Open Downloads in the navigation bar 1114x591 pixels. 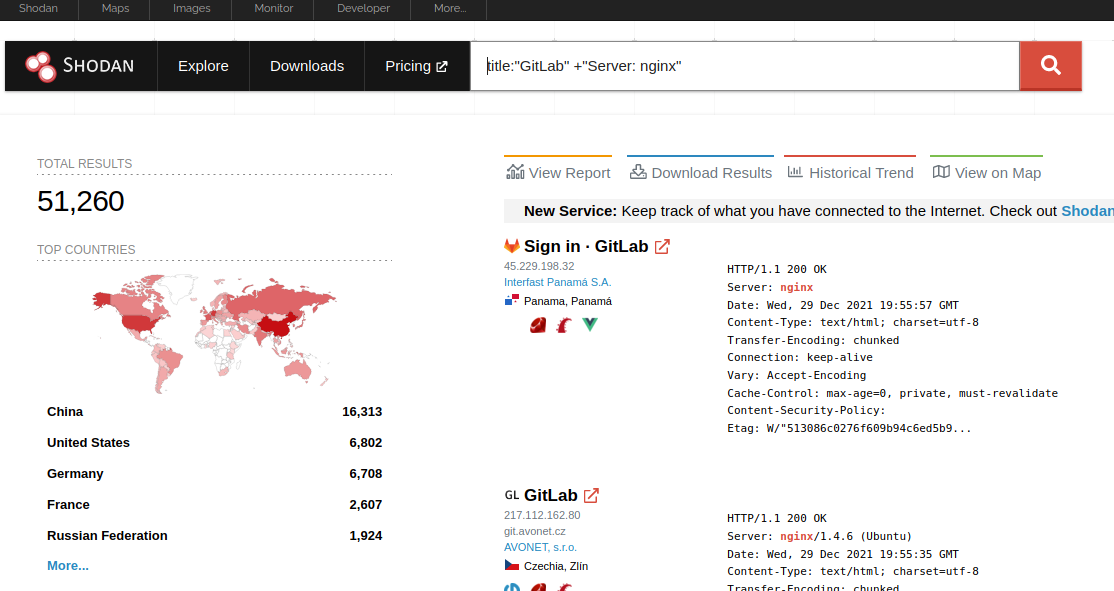point(307,66)
